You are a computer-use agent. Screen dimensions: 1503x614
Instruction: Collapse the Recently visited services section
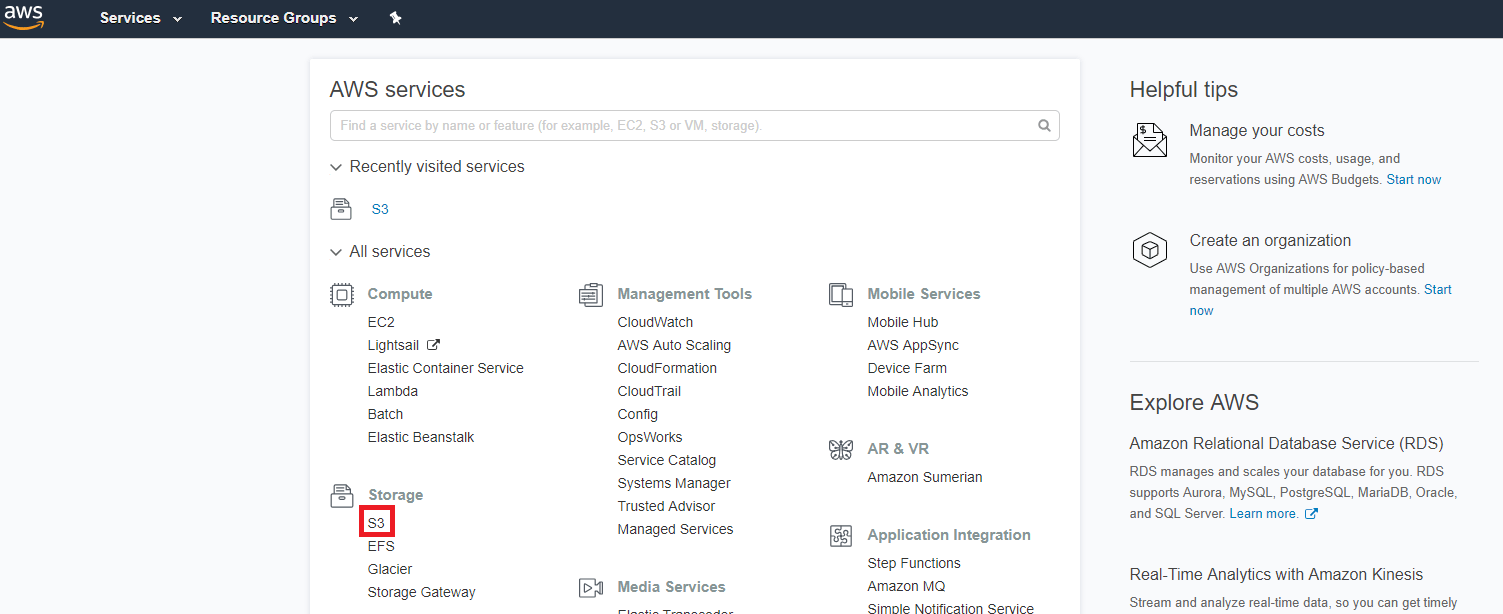point(336,166)
